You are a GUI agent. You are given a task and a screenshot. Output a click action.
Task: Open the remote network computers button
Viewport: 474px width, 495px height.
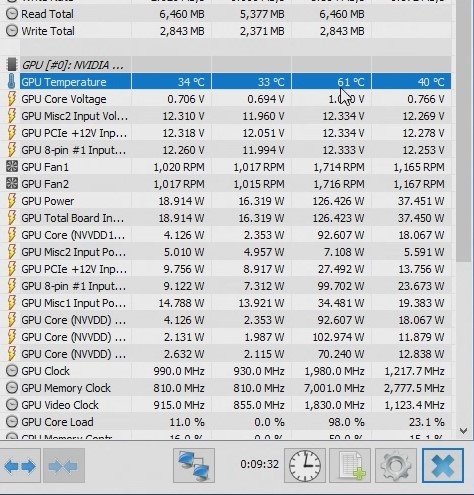194,466
